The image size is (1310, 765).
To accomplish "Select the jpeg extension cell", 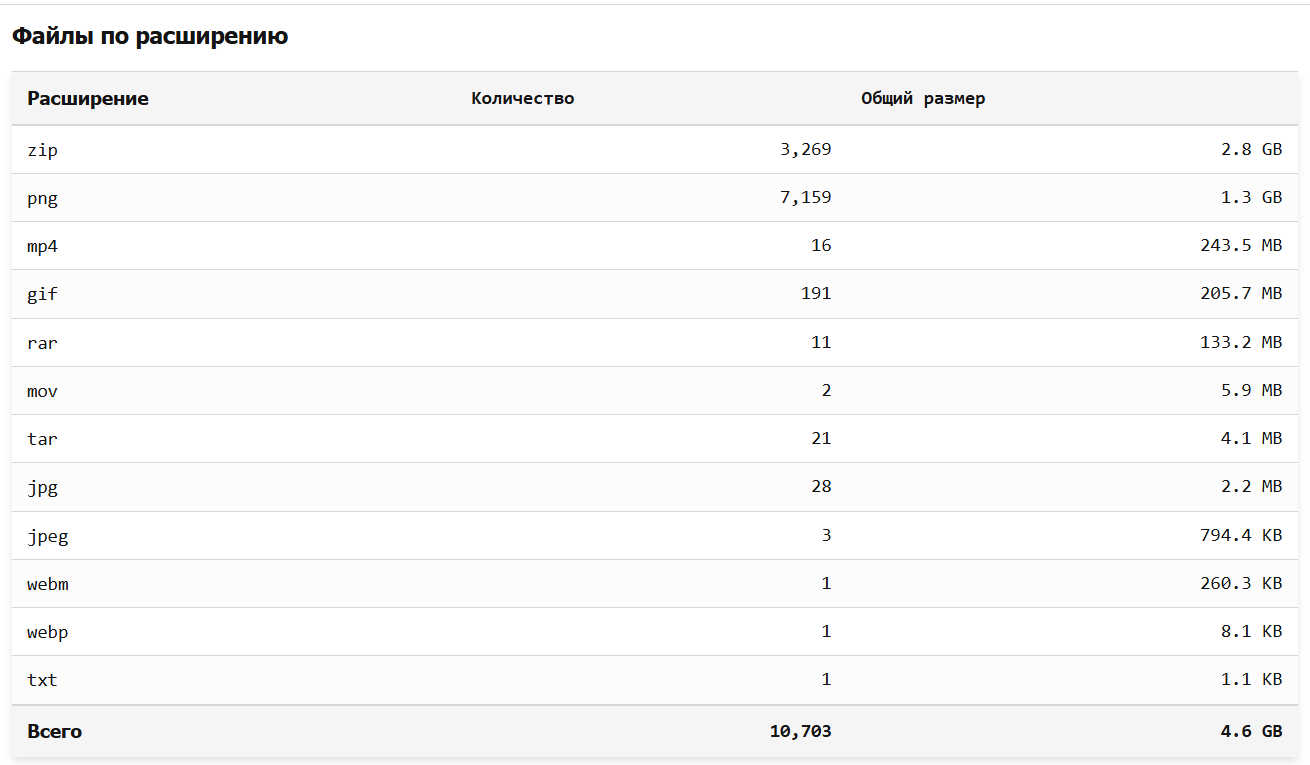I will [x=47, y=536].
